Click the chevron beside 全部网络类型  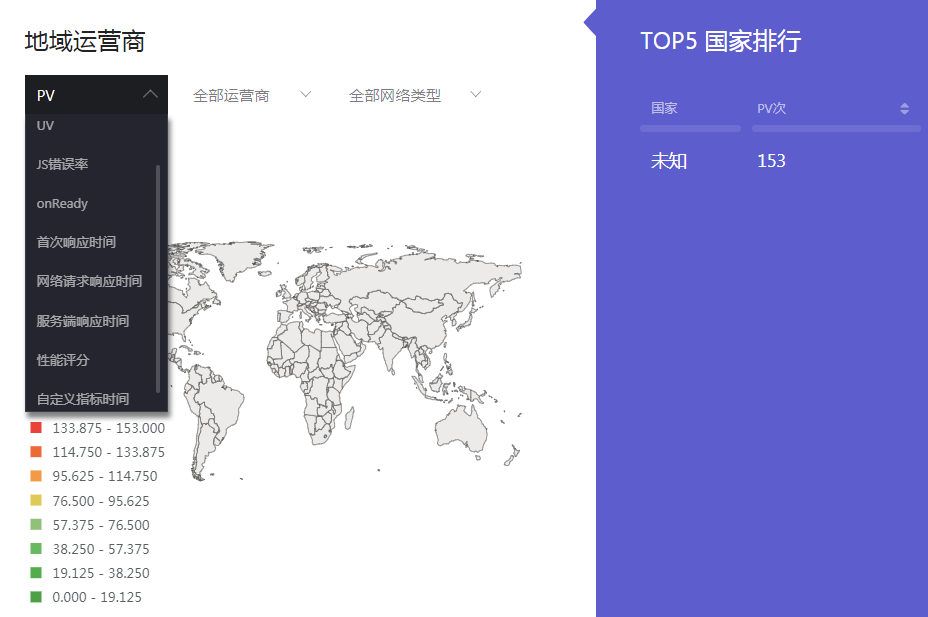(475, 94)
